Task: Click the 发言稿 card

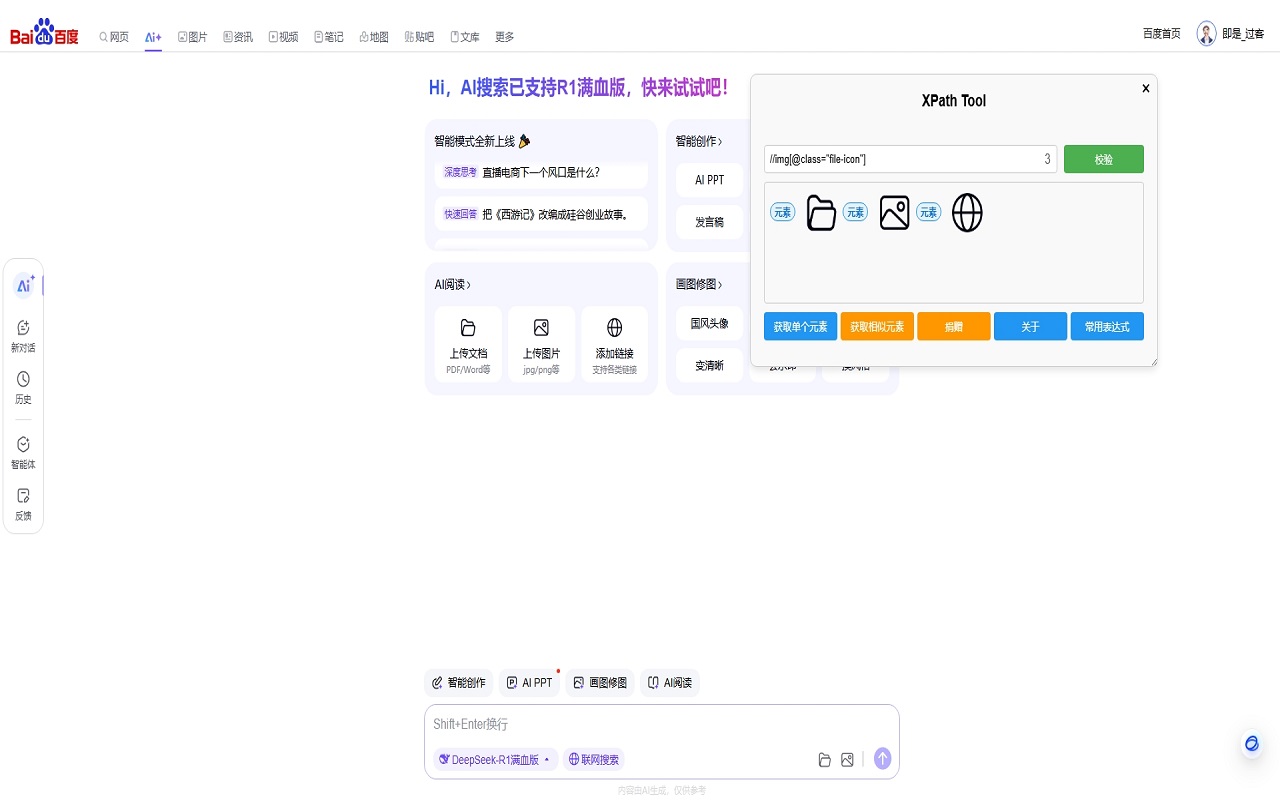Action: pos(709,222)
